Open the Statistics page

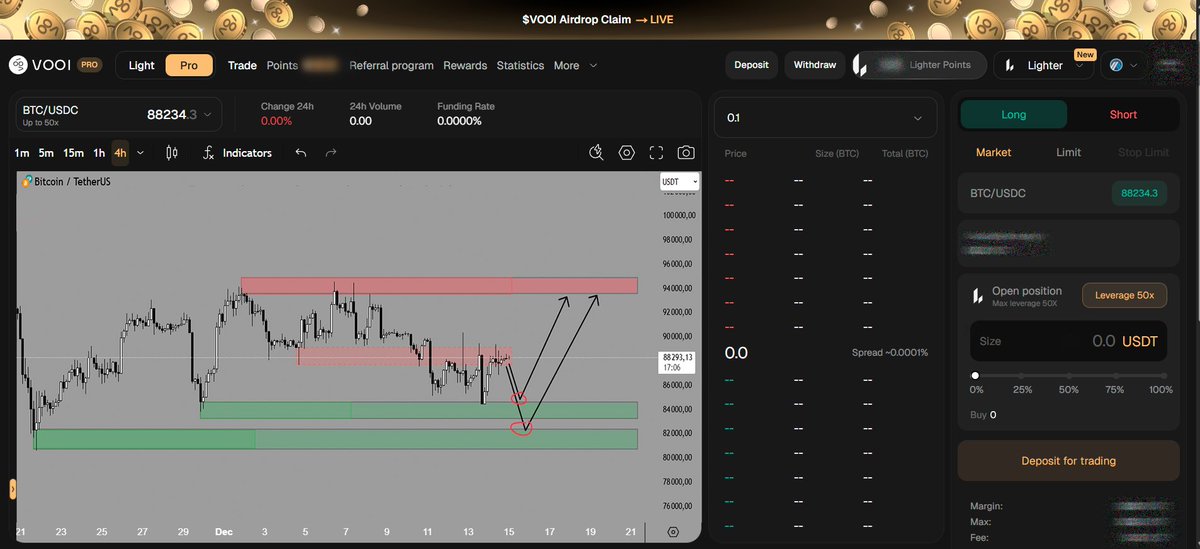pos(520,65)
